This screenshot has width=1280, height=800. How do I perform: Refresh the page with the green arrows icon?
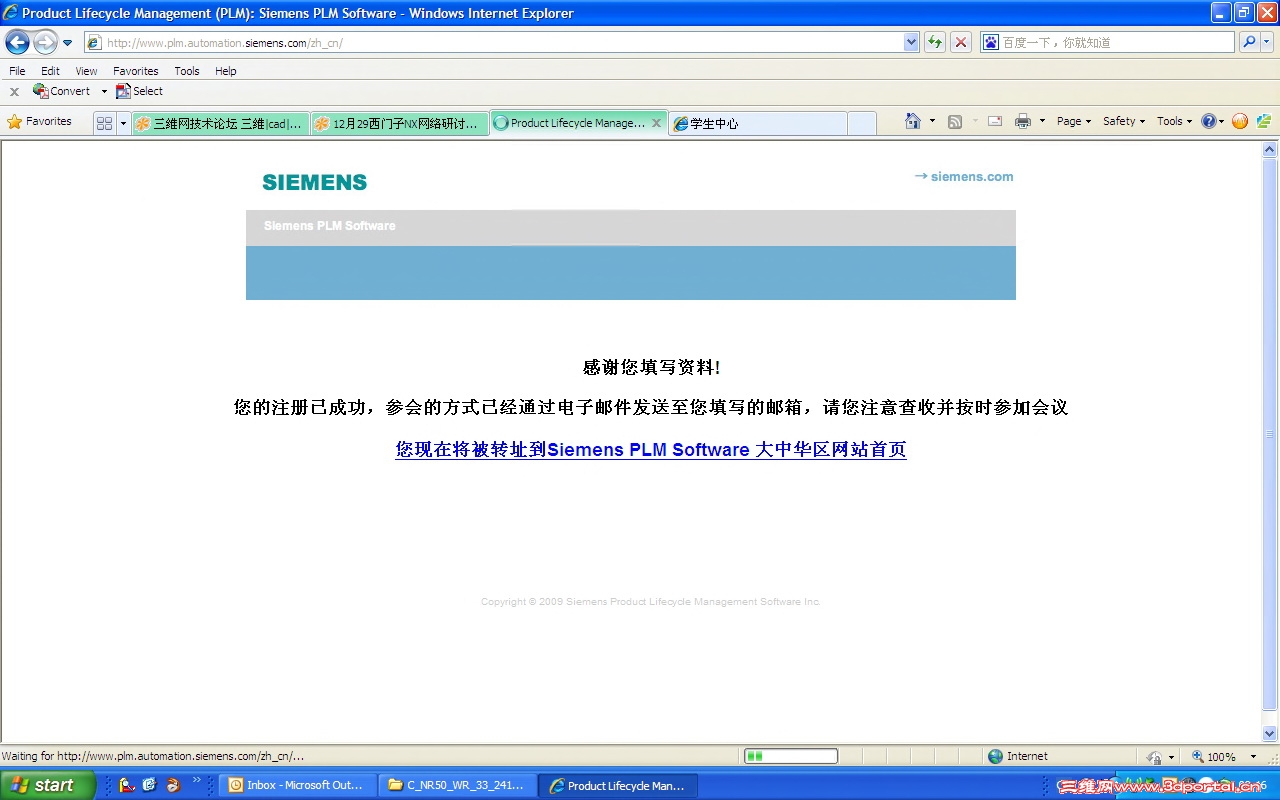pos(935,42)
